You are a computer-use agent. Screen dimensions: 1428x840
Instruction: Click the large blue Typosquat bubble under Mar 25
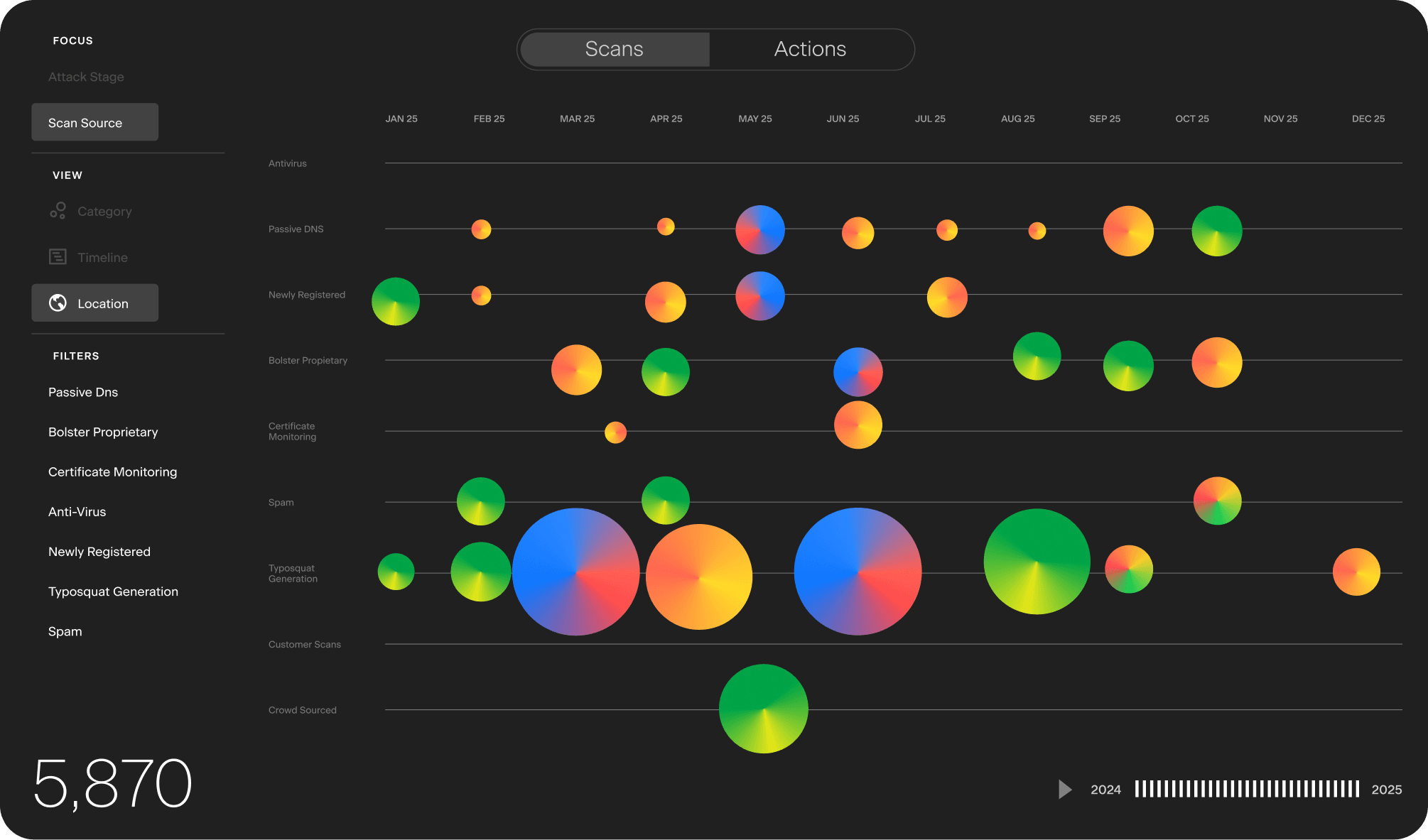pos(575,572)
